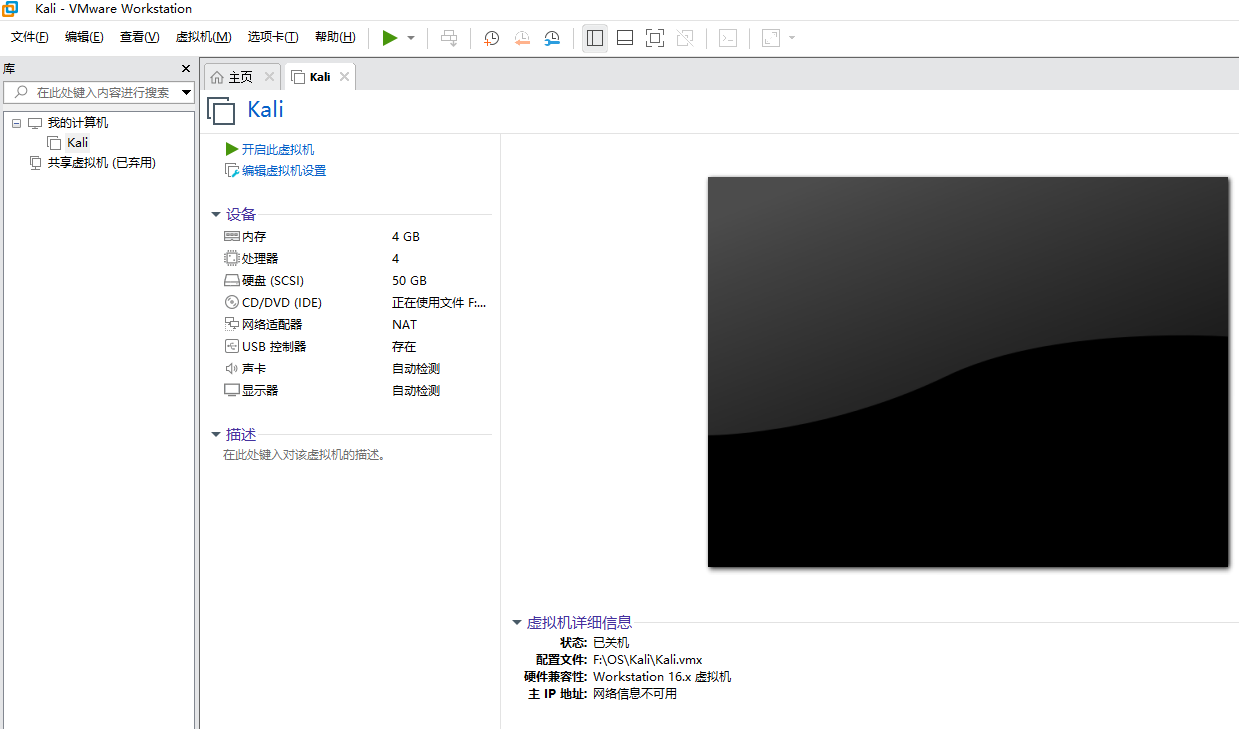Open the 查看(V) menu

[x=139, y=37]
